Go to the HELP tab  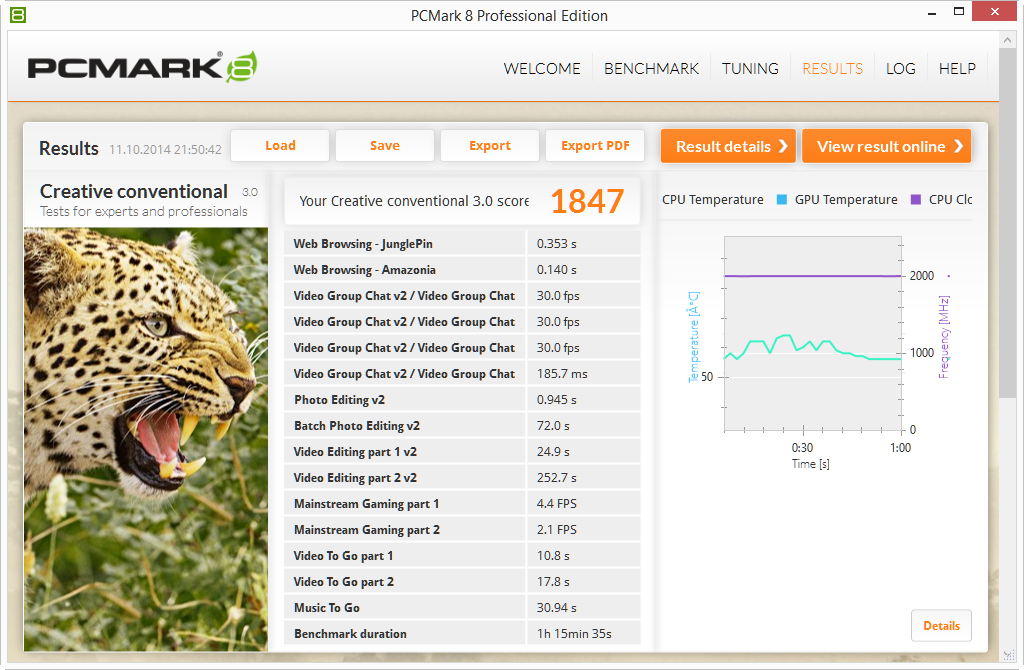click(957, 69)
